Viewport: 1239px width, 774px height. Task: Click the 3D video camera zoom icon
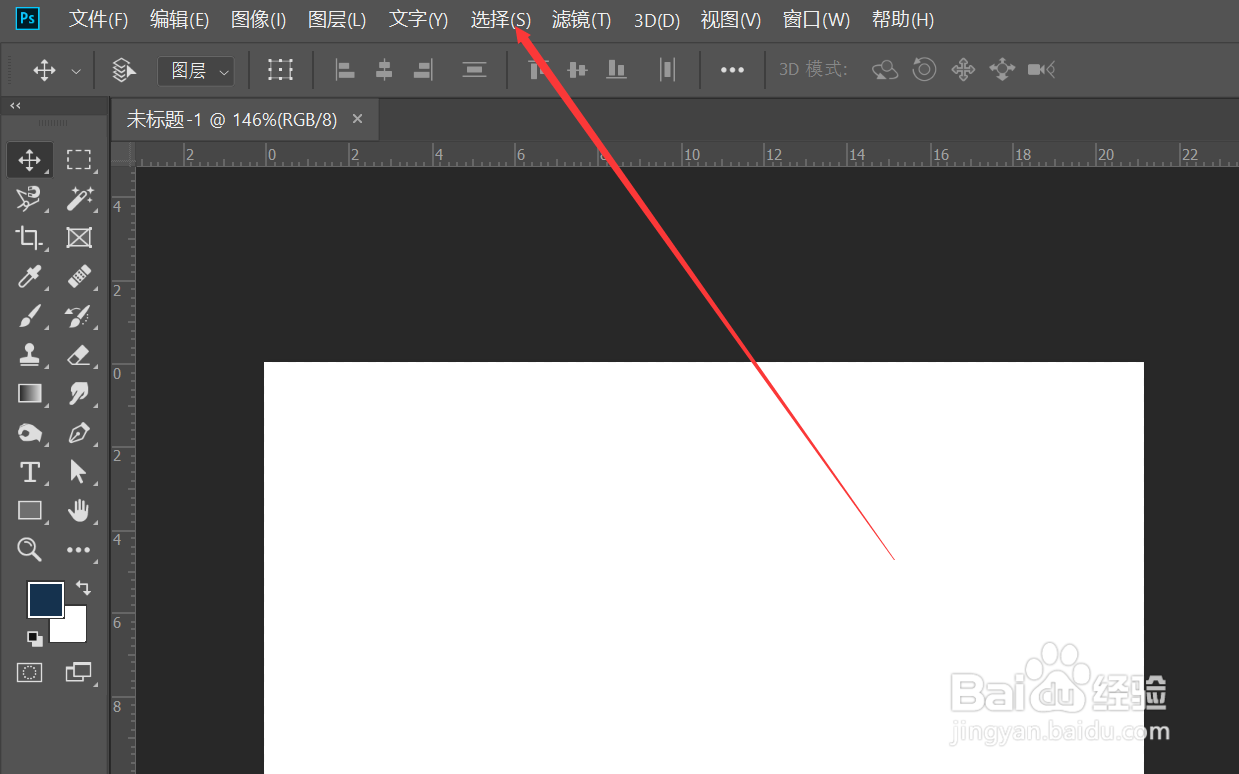tap(1041, 69)
